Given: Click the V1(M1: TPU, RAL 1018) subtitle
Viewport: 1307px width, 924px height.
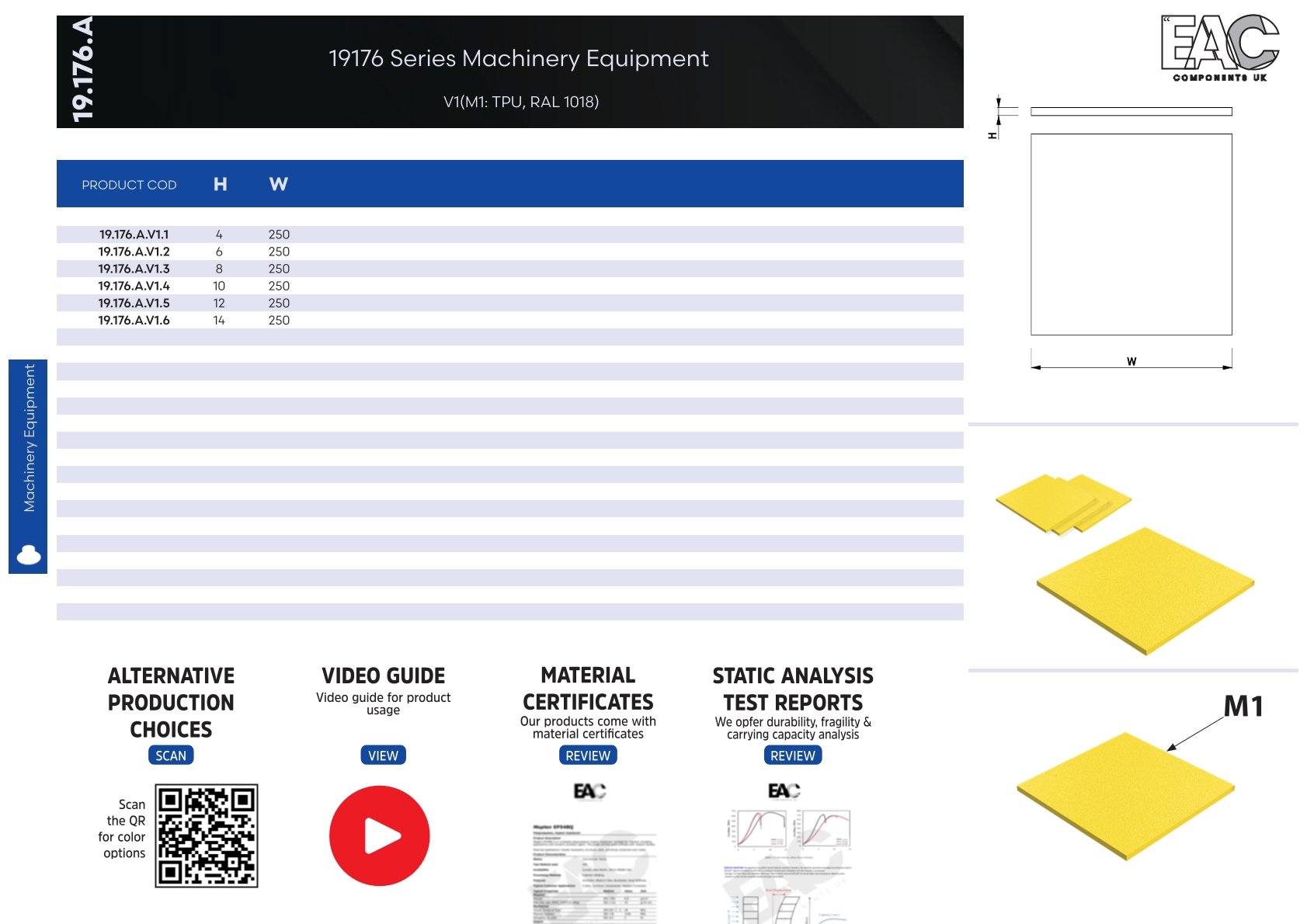Looking at the screenshot, I should [x=521, y=102].
